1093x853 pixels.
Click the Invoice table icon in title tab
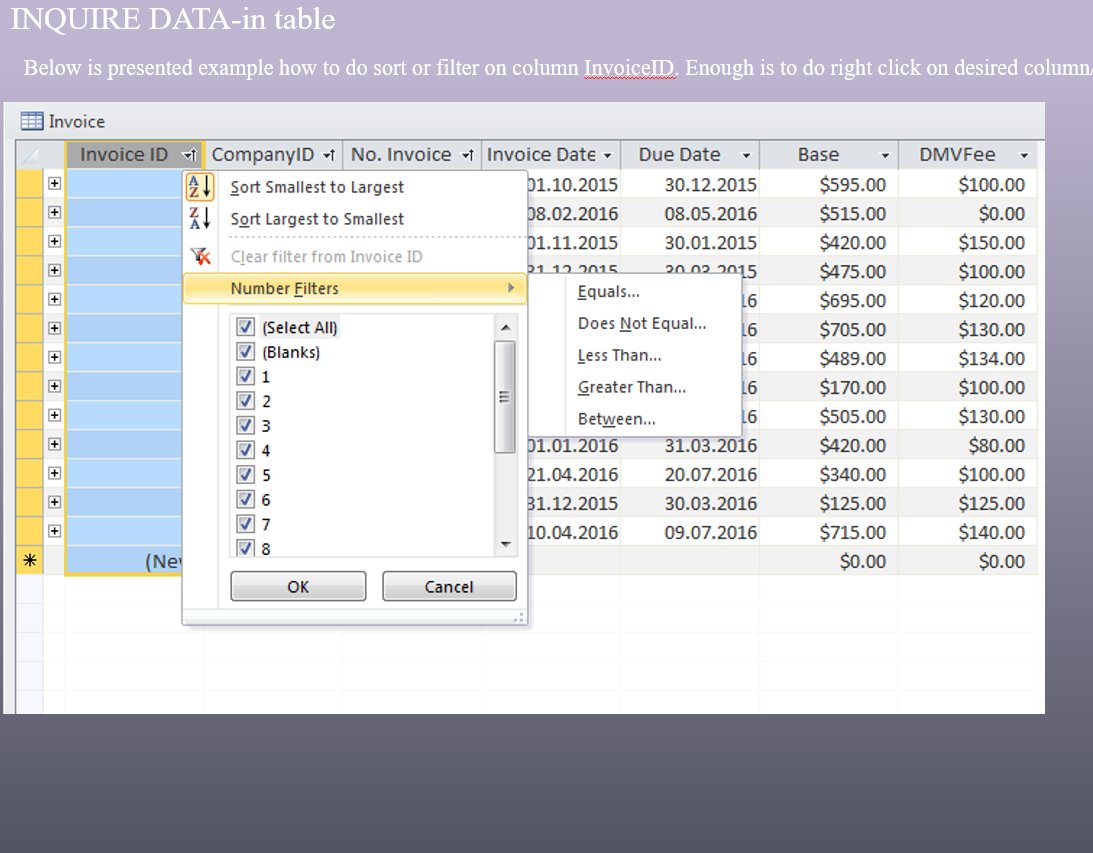32,121
